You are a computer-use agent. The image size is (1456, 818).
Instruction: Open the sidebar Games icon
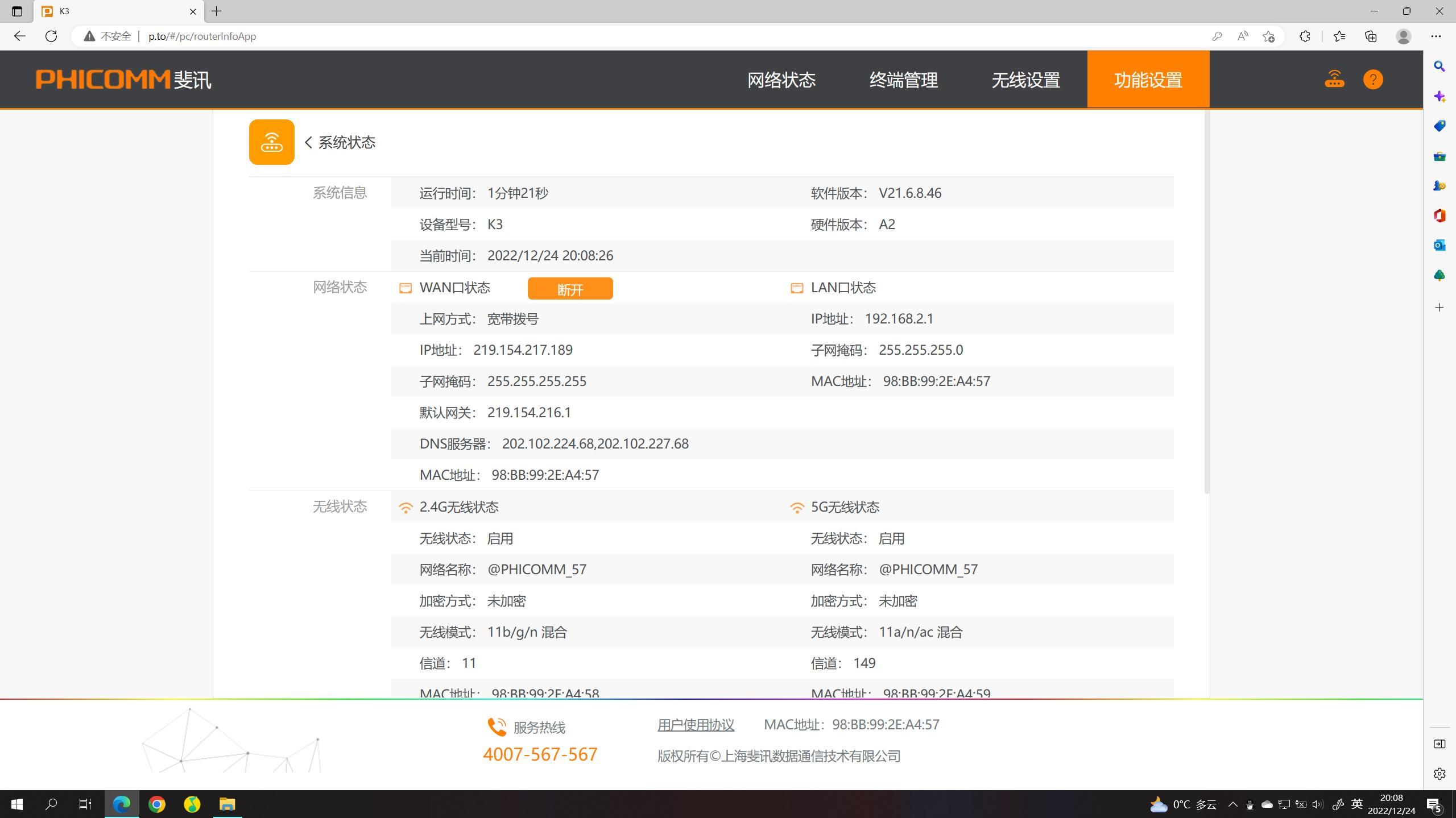[1440, 185]
